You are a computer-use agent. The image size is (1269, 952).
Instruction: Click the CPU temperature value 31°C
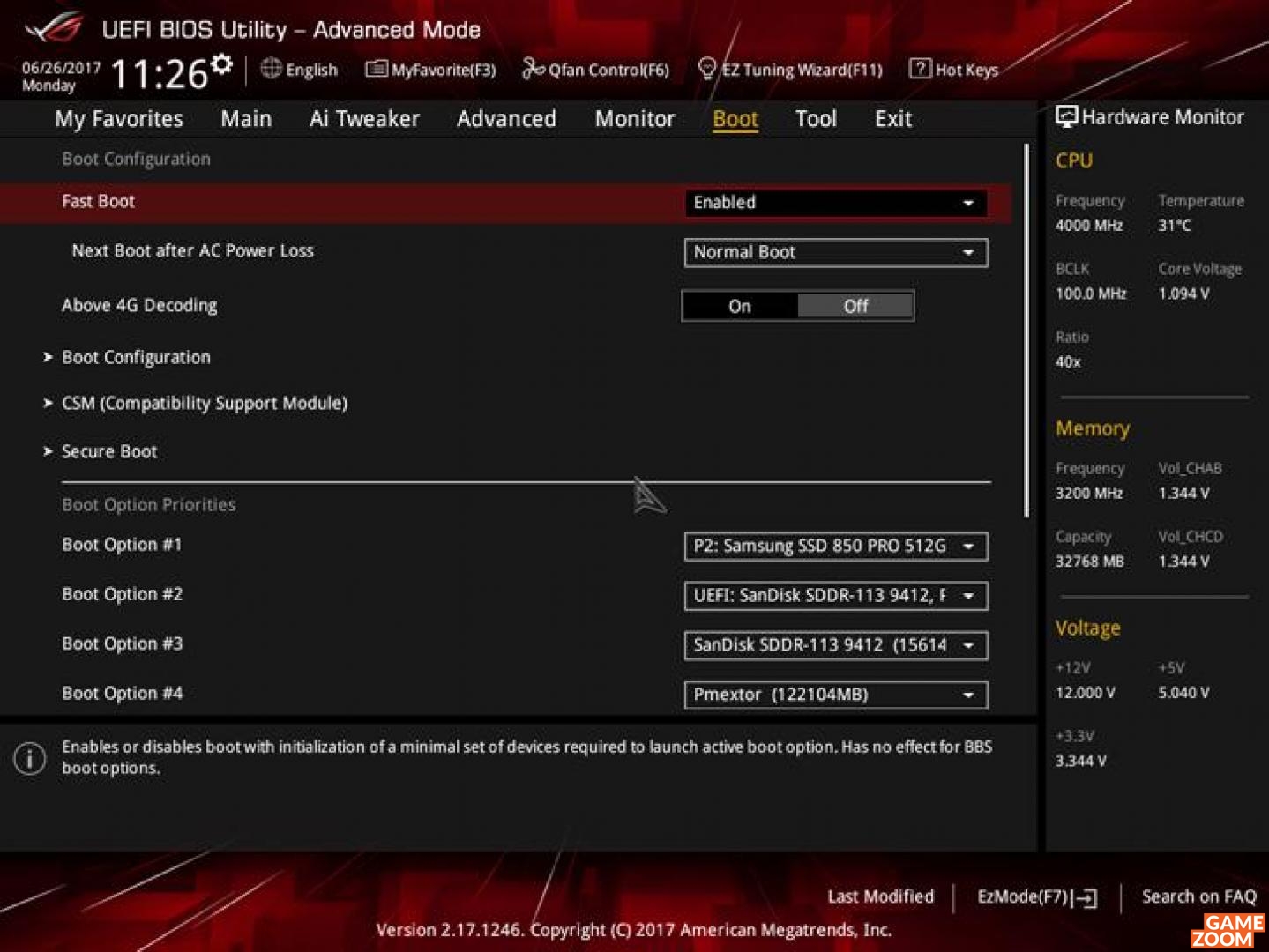(1174, 226)
